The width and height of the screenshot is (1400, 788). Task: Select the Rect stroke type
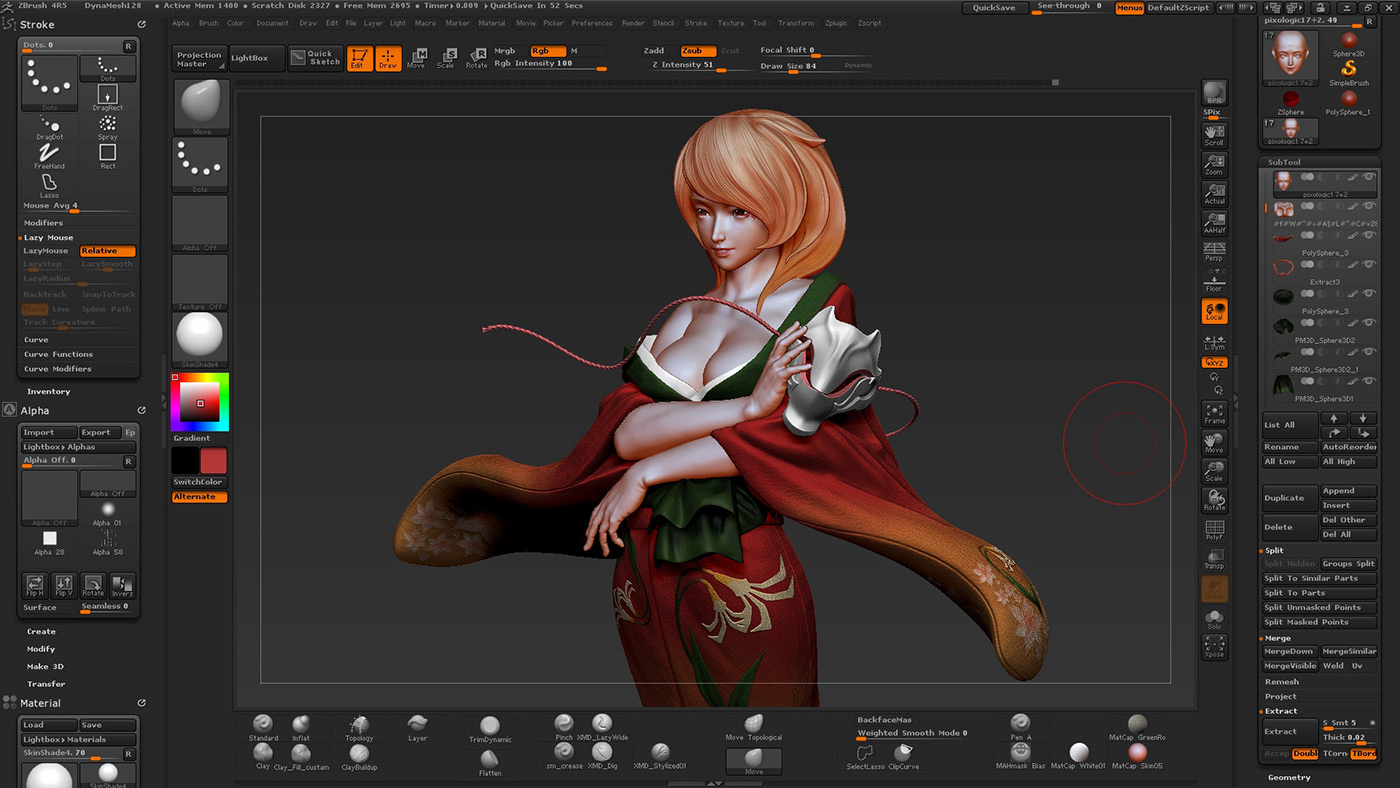(x=107, y=156)
